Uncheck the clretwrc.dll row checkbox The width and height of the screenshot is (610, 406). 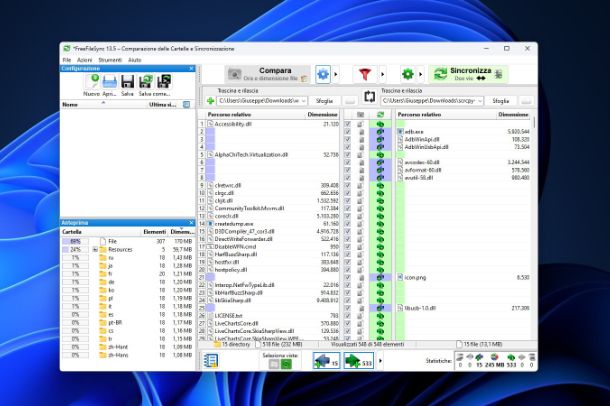(x=347, y=186)
